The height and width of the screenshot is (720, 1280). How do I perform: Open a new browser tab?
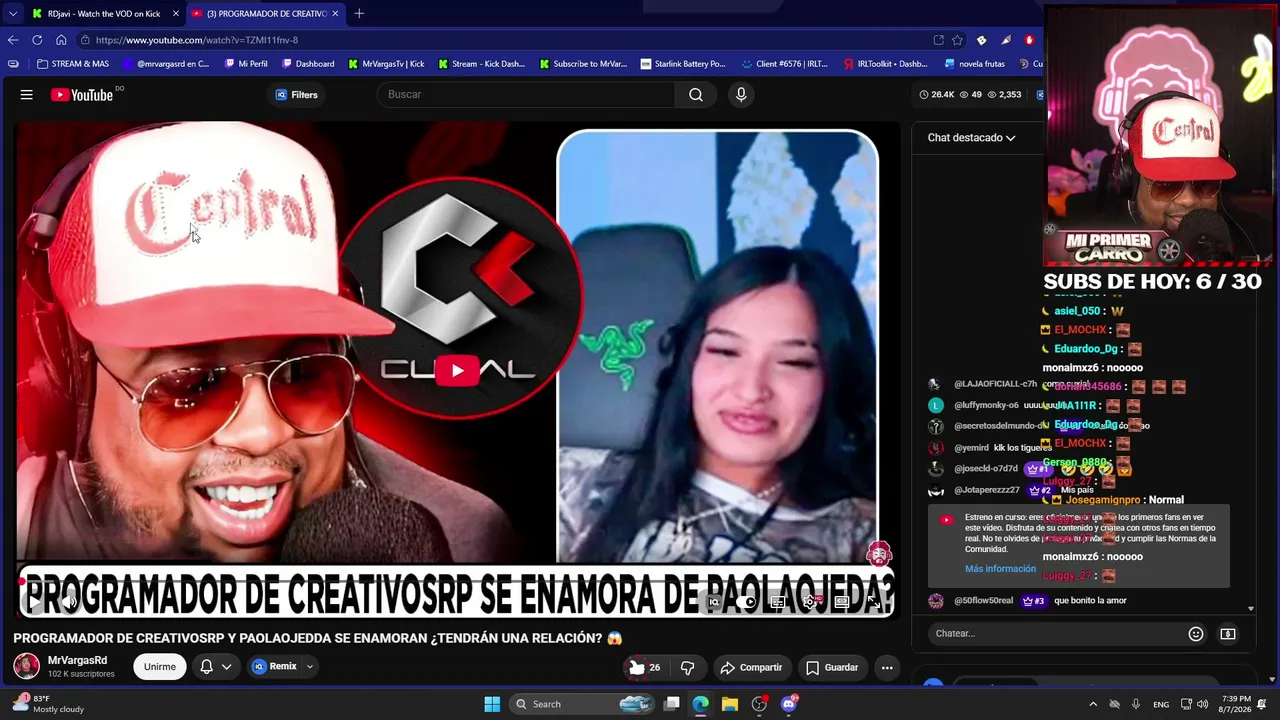pyautogui.click(x=359, y=14)
